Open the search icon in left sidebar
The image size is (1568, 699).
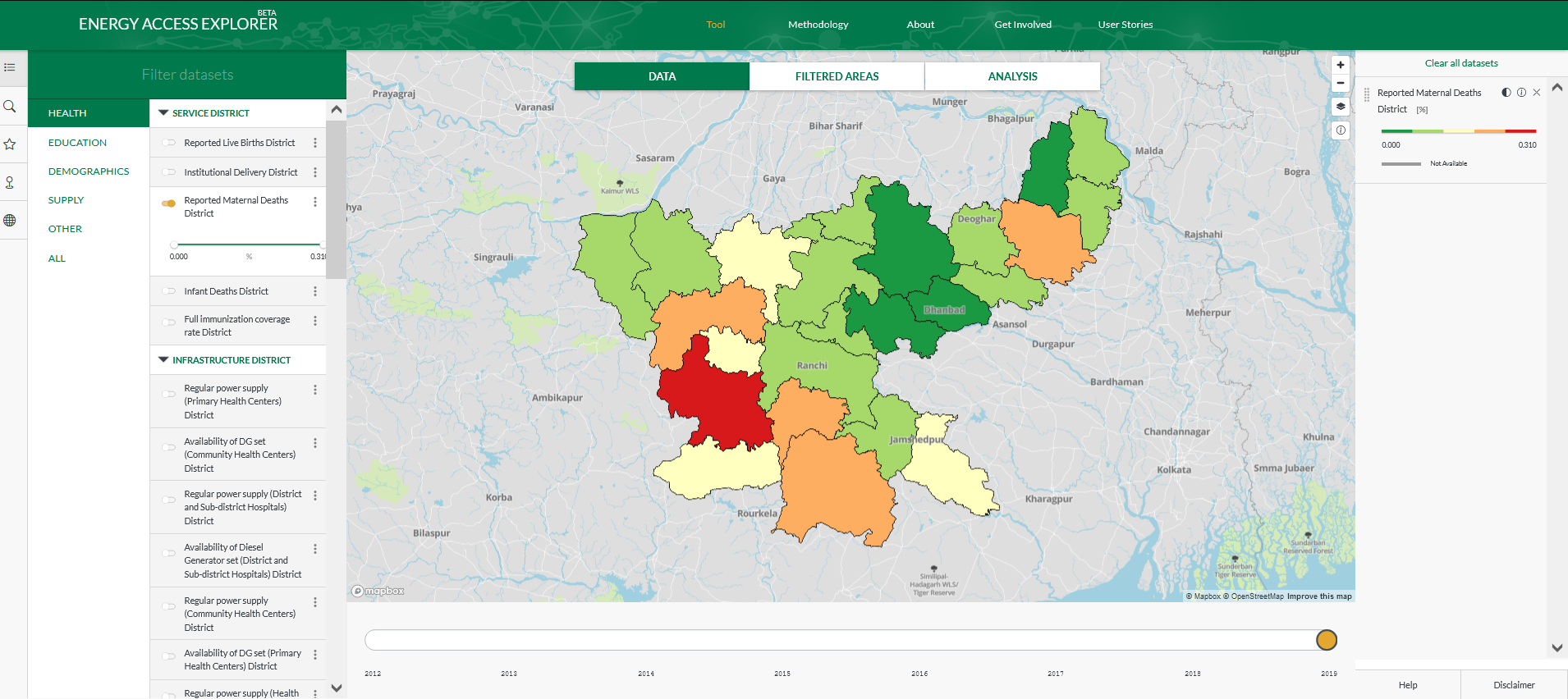pos(10,107)
